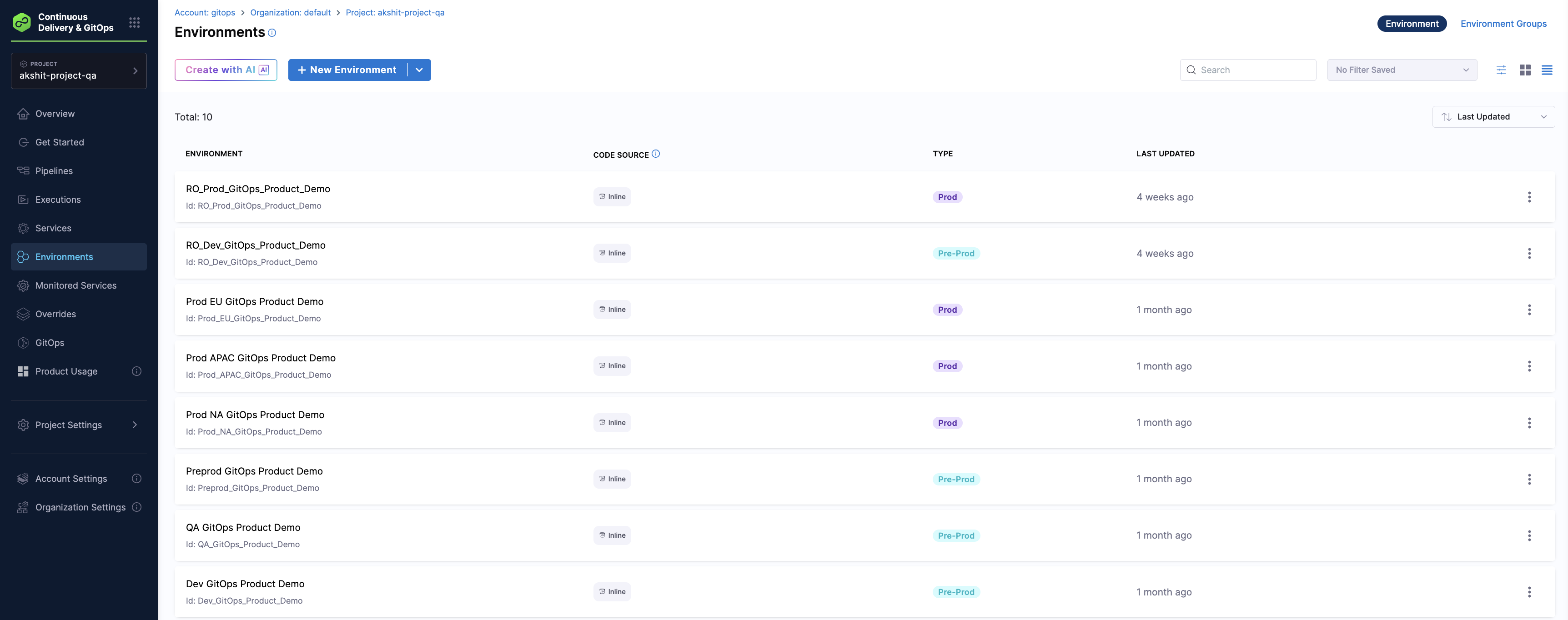Click Code Source column info icon
Image resolution: width=1568 pixels, height=620 pixels.
tap(656, 154)
